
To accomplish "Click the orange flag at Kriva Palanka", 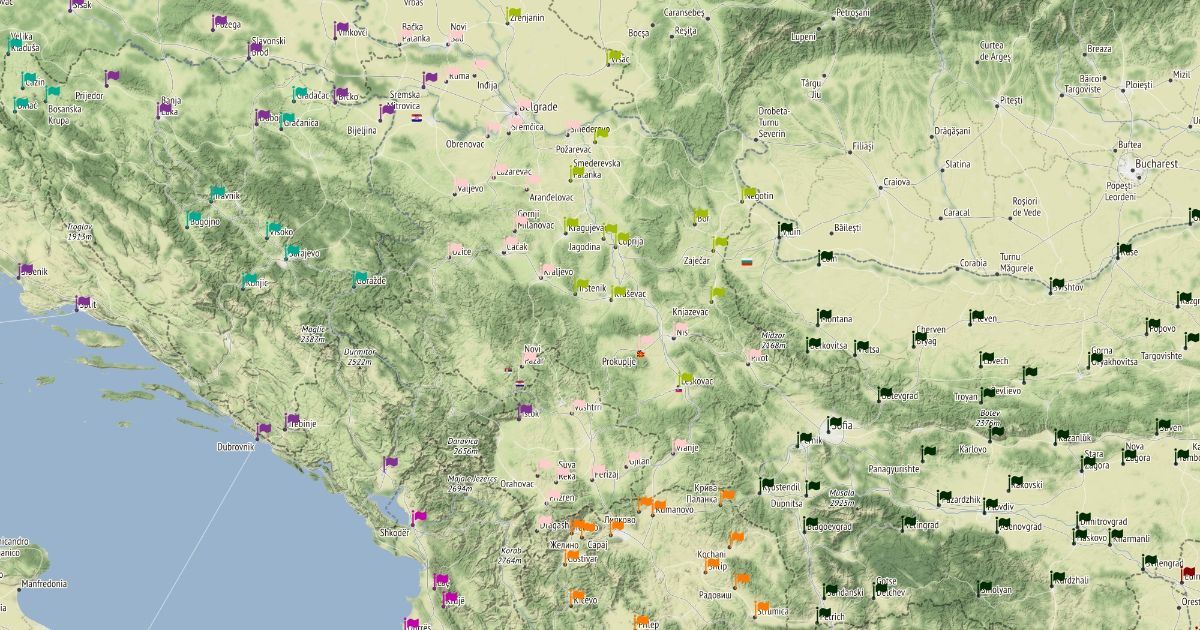I will [x=727, y=495].
